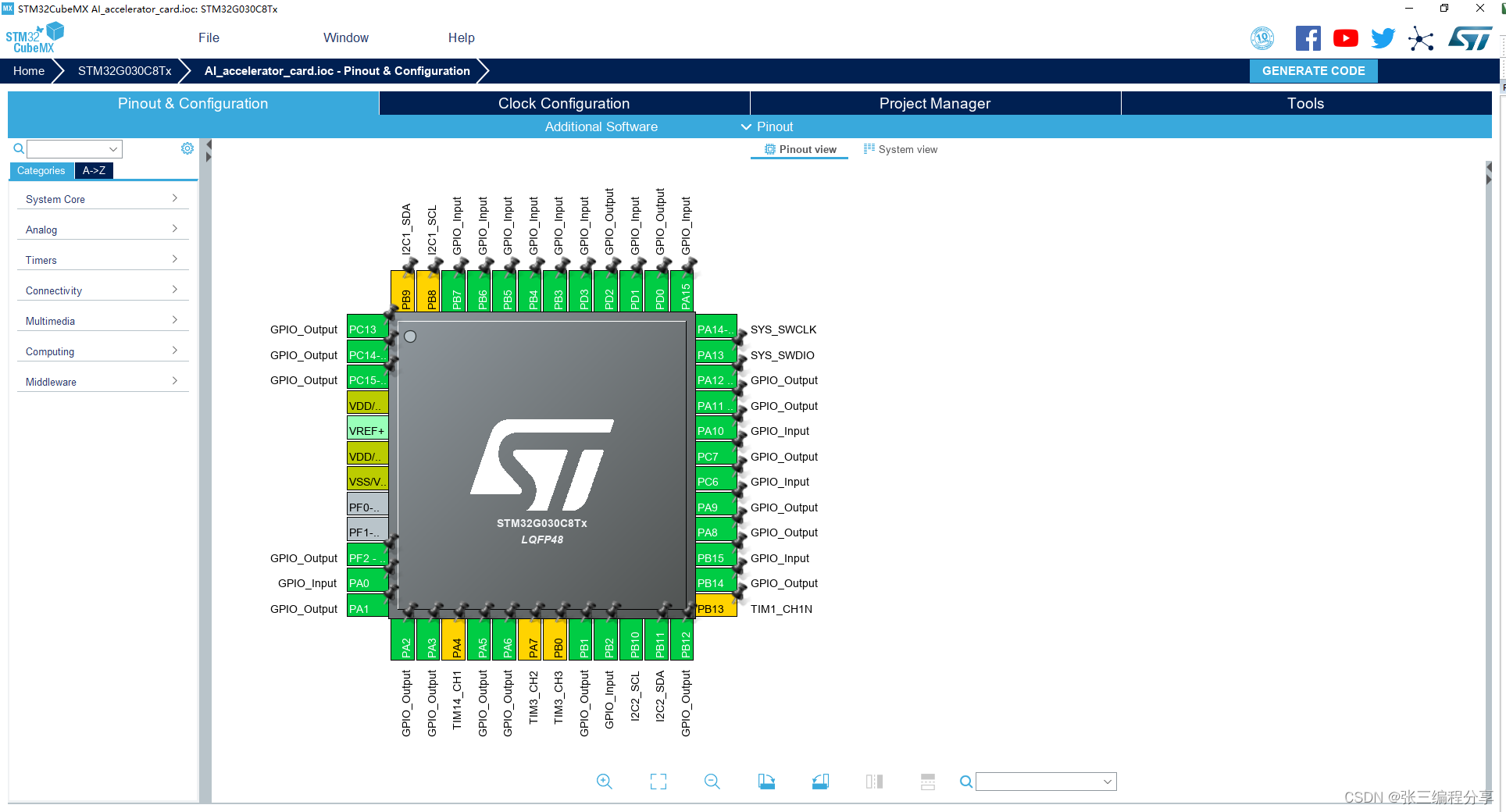The height and width of the screenshot is (812, 1506).
Task: Open the settings gear in categories panel
Action: [187, 148]
